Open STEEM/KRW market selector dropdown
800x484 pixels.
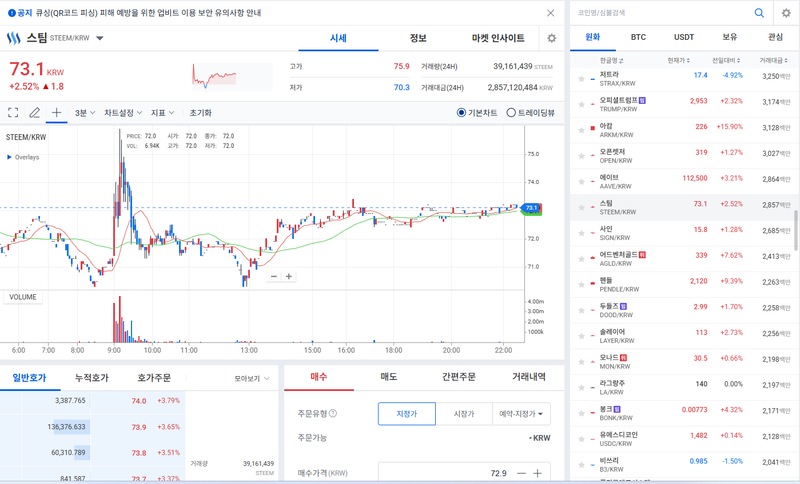pyautogui.click(x=100, y=38)
